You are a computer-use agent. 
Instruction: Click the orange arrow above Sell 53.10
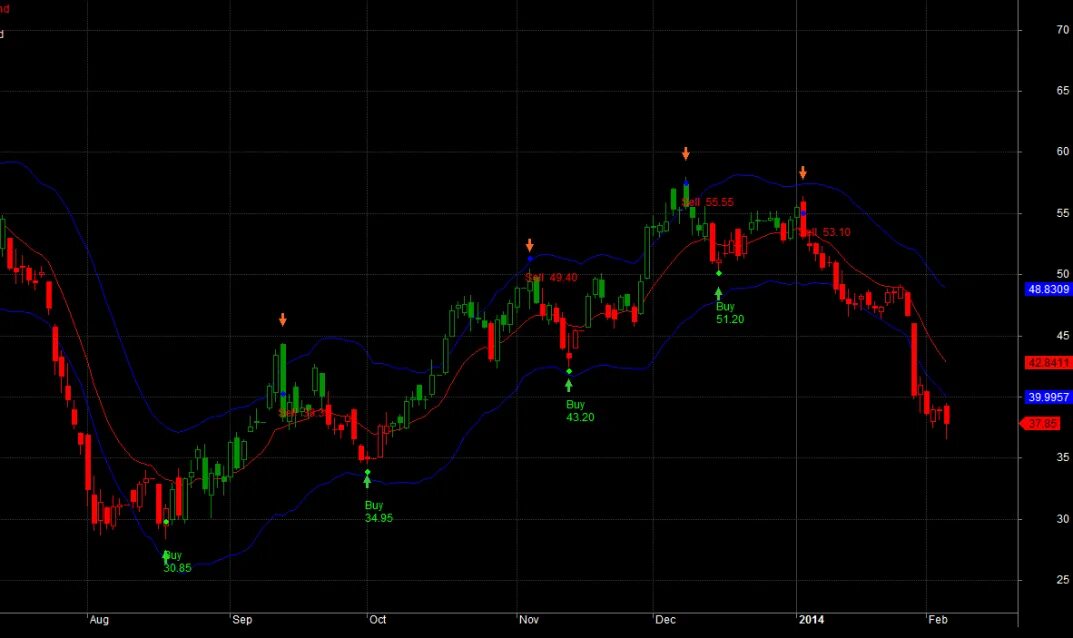tap(802, 172)
